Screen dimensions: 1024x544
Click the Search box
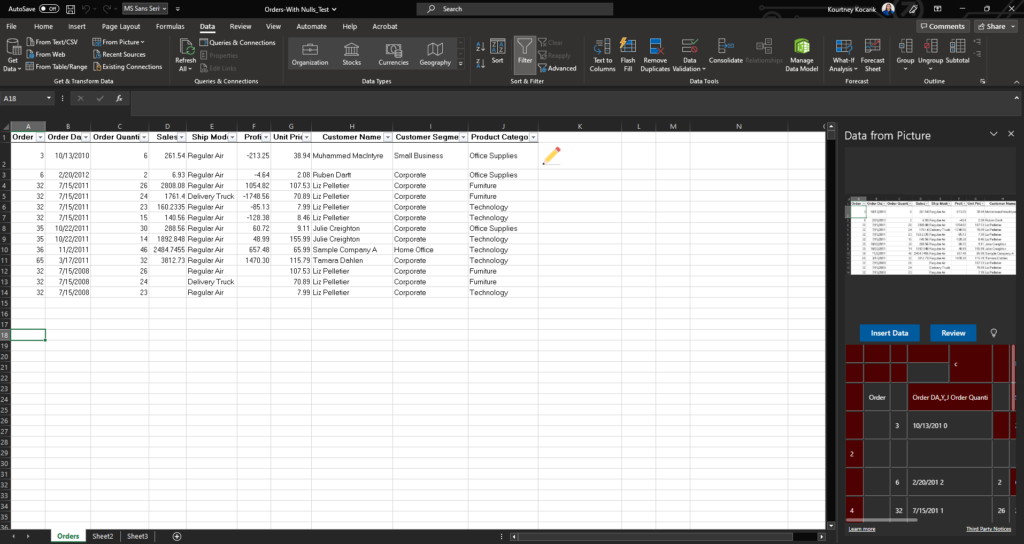coord(515,9)
